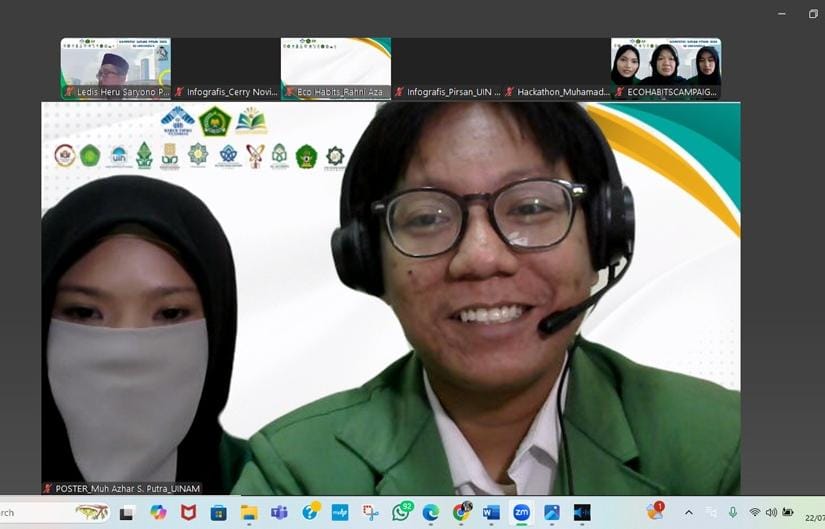This screenshot has width=825, height=529.
Task: Click the Infografis_Cerry Novi participant tile
Action: (225, 68)
